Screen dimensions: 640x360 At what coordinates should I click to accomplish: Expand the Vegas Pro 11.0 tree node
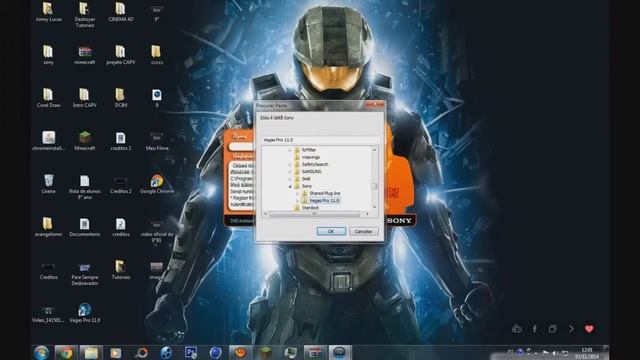tap(298, 201)
